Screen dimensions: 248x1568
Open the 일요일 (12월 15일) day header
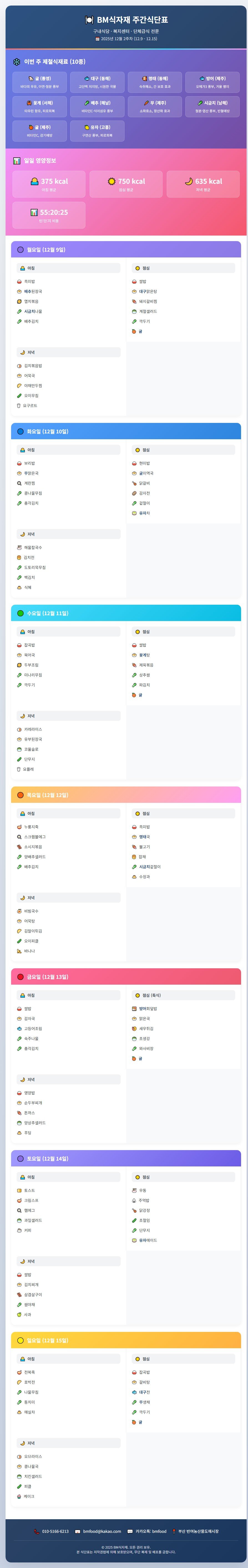pos(126,1340)
